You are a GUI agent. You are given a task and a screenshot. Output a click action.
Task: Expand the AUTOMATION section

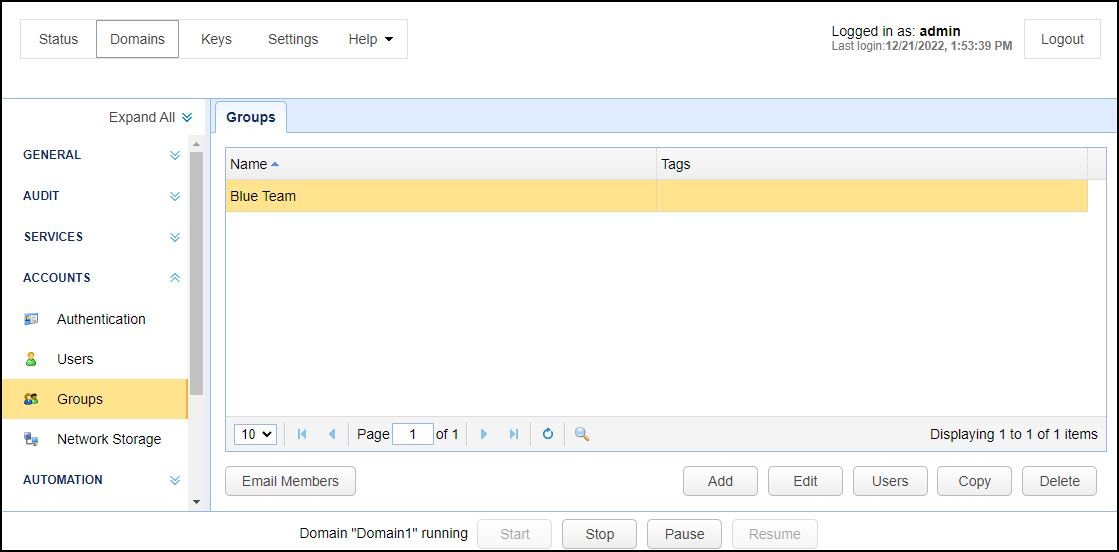point(175,480)
